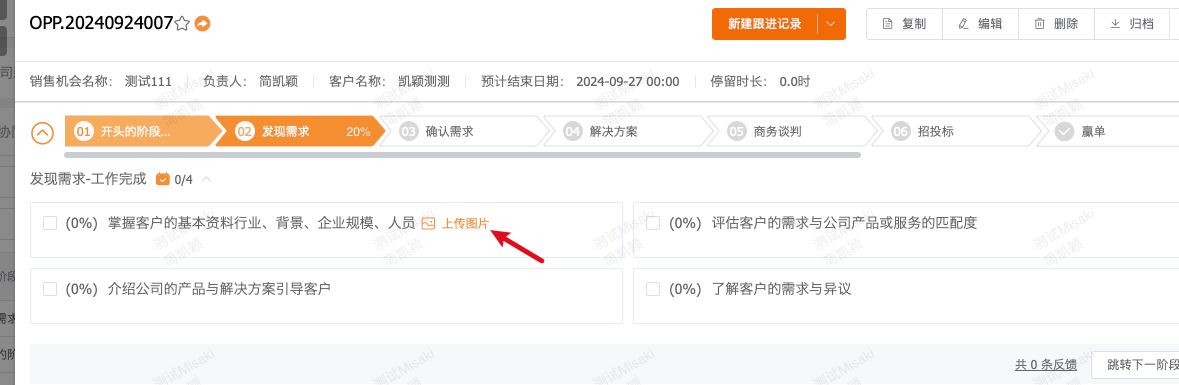Check 评估客户的需求与公司产品 task checkbox
The image size is (1179, 385).
(653, 223)
